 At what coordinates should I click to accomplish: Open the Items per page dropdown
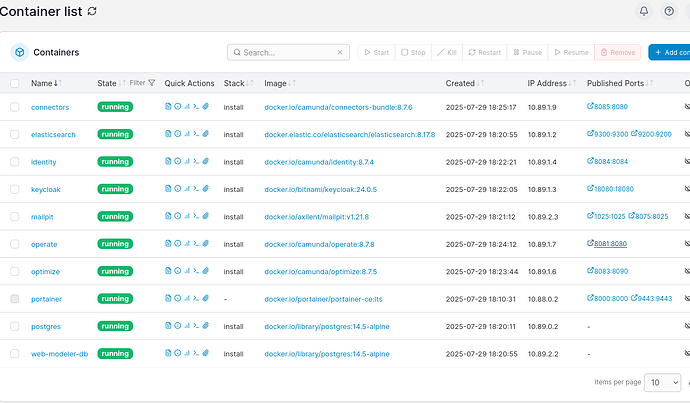(x=662, y=382)
